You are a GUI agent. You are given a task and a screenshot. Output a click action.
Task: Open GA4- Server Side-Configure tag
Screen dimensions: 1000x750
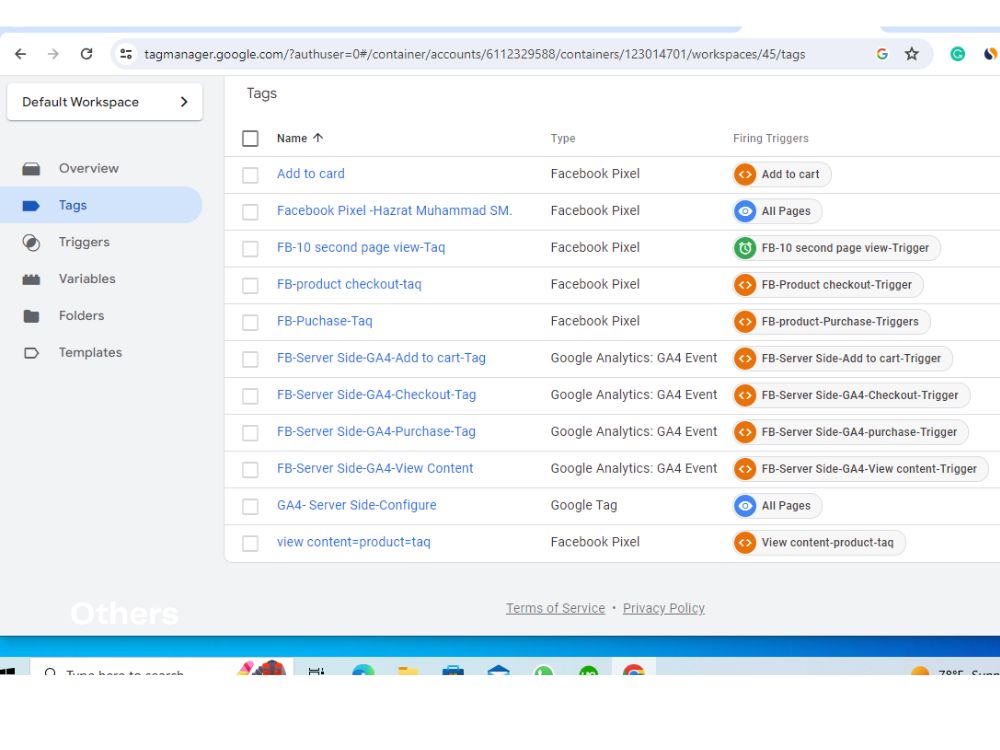pyautogui.click(x=357, y=505)
